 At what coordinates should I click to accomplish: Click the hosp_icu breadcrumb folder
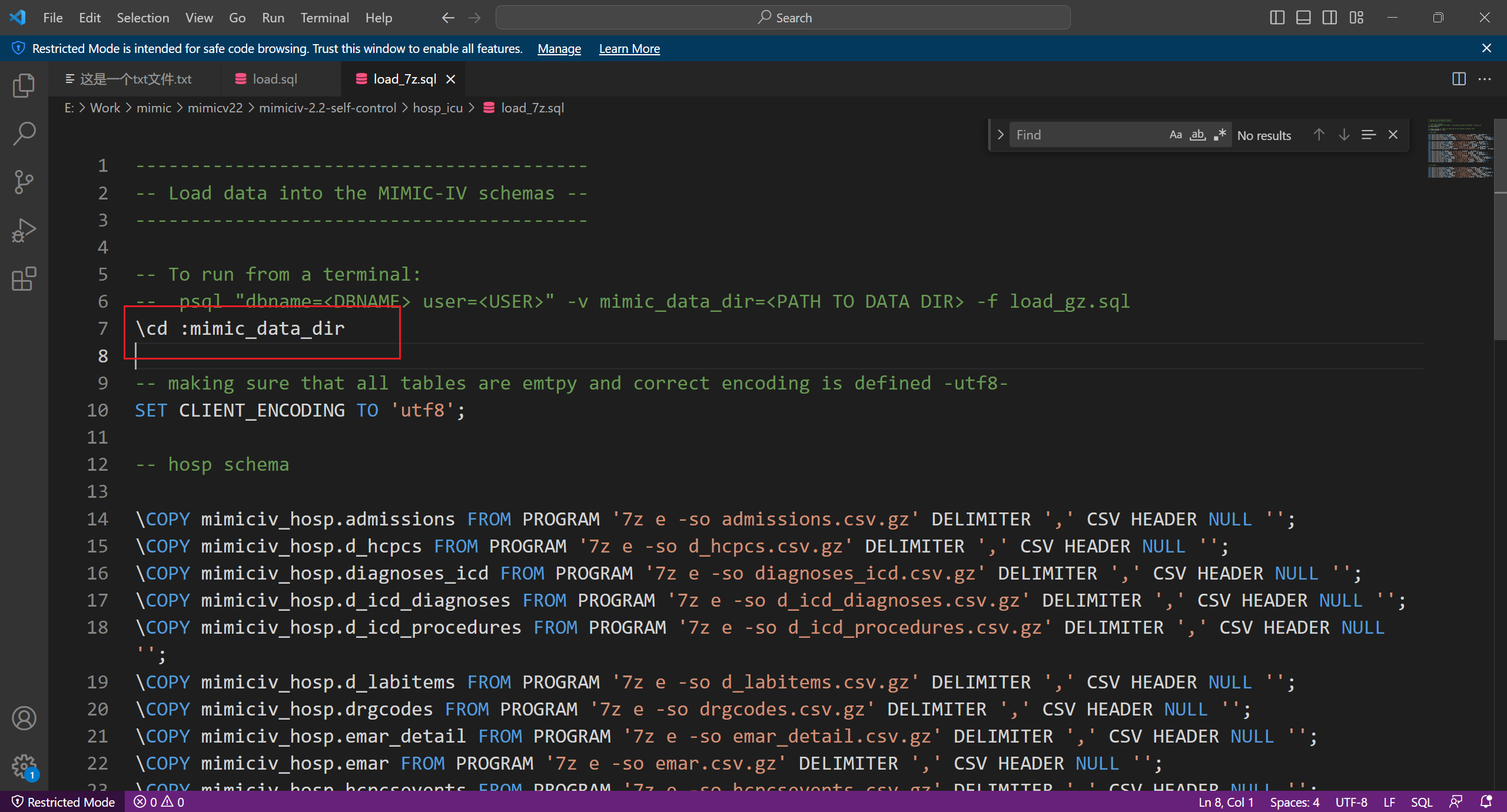coord(437,108)
